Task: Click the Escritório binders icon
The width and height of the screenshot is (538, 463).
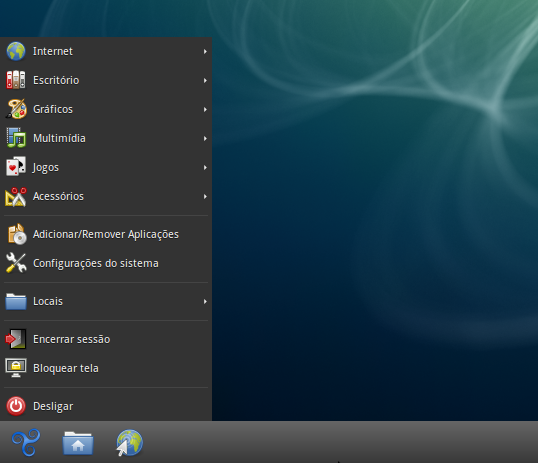Action: point(16,80)
